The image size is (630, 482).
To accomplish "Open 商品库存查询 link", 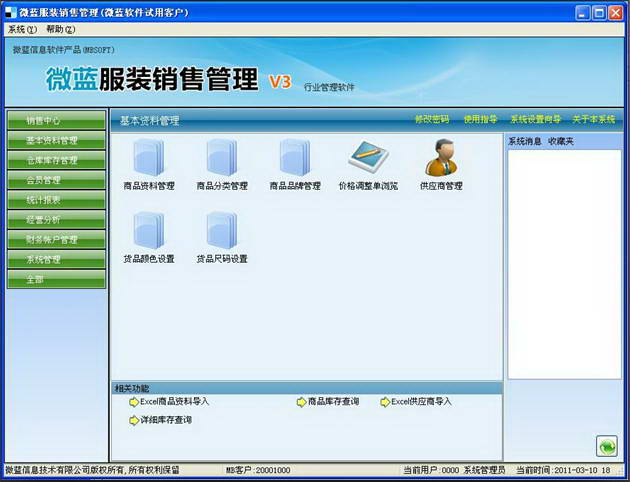I will point(333,401).
